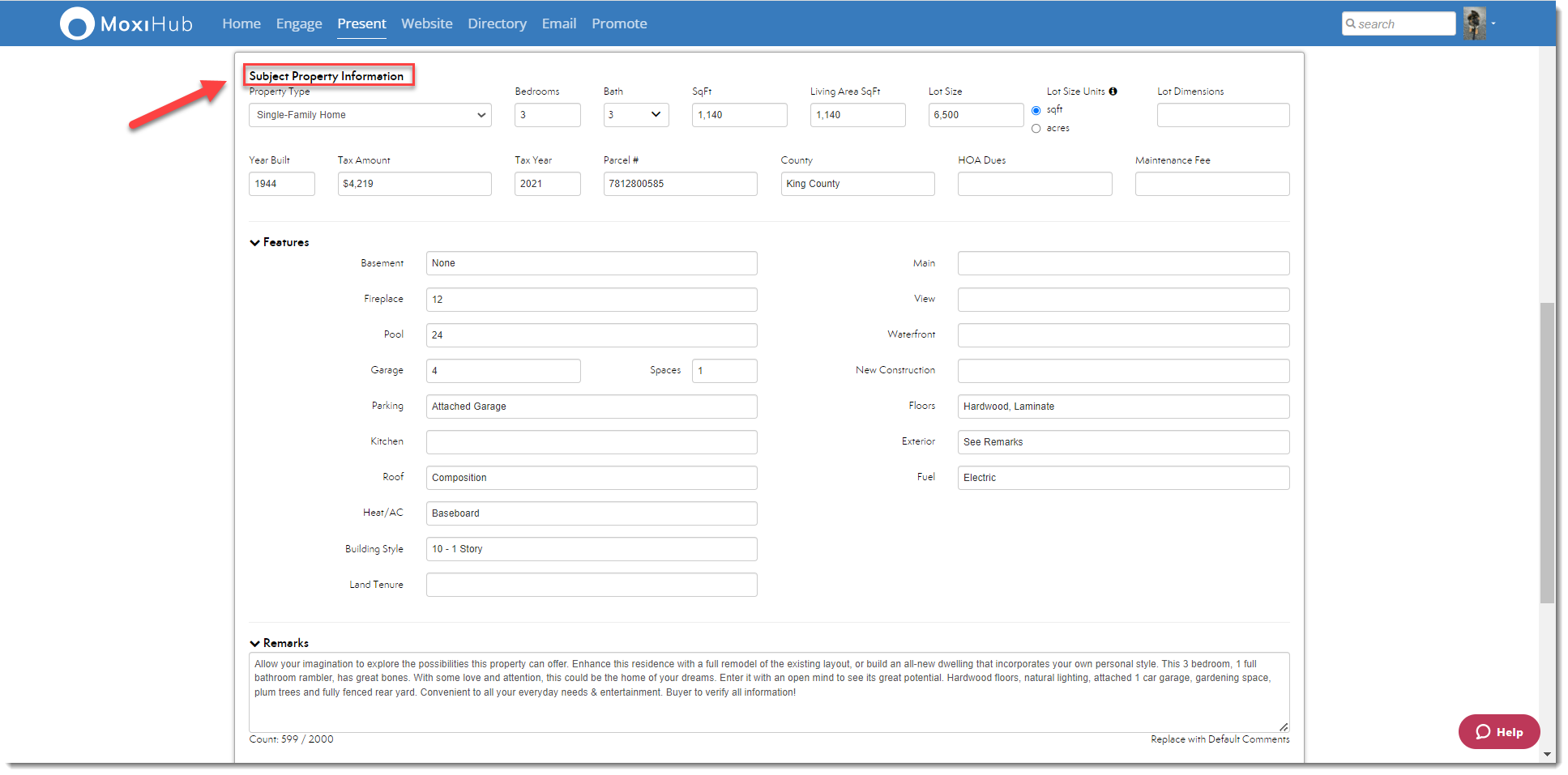The height and width of the screenshot is (775, 1568).
Task: Click the MoxiHub logo icon
Action: coord(77,23)
